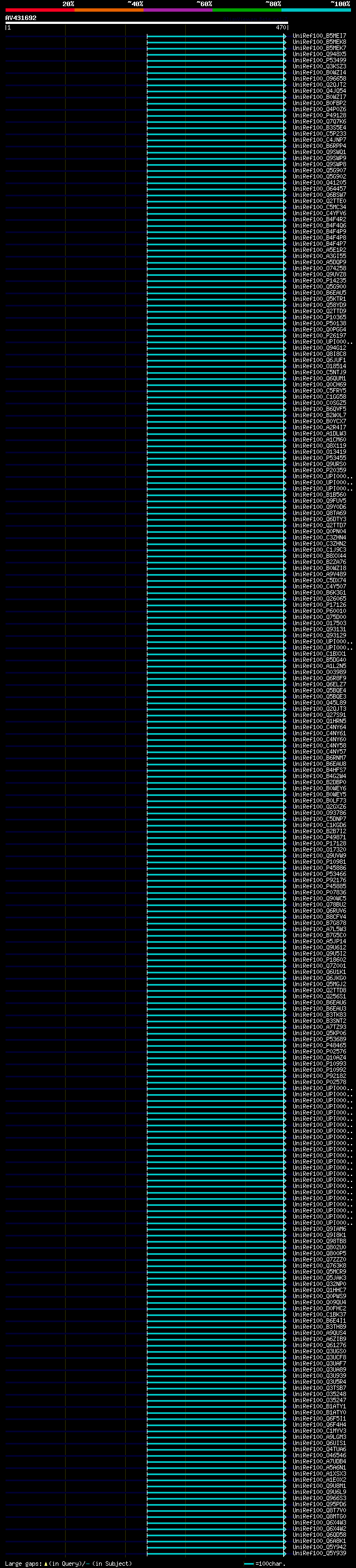
Task: Click the alignment bar for UniRef100_B5MEK7
Action: click(x=216, y=48)
